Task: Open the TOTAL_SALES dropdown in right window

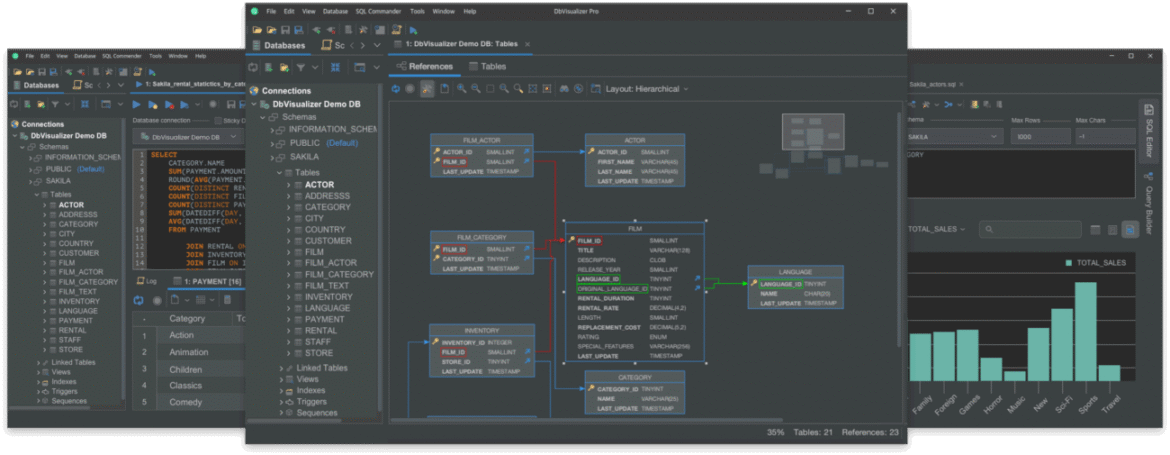Action: (936, 230)
